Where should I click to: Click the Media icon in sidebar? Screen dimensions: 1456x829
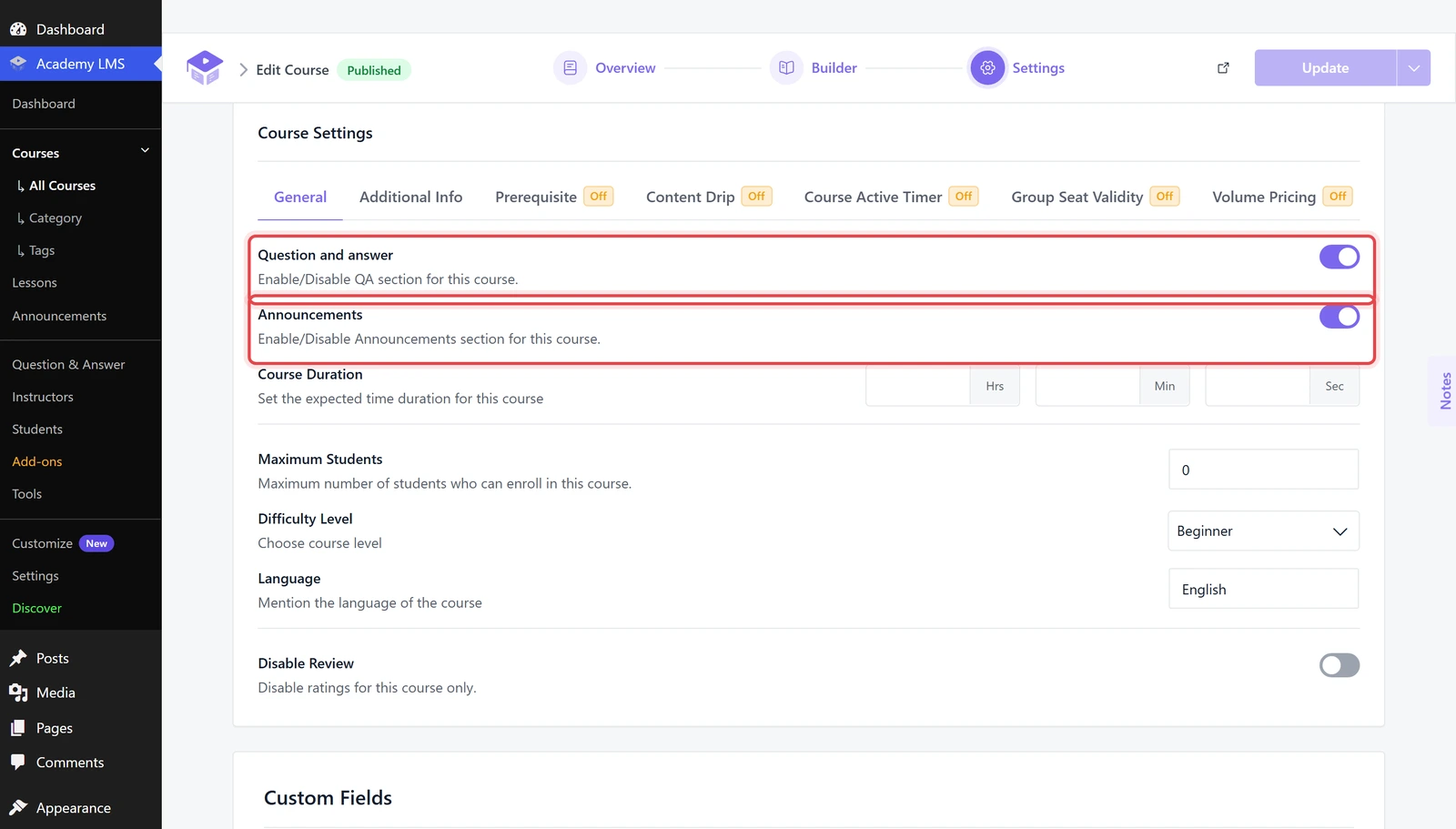(18, 693)
